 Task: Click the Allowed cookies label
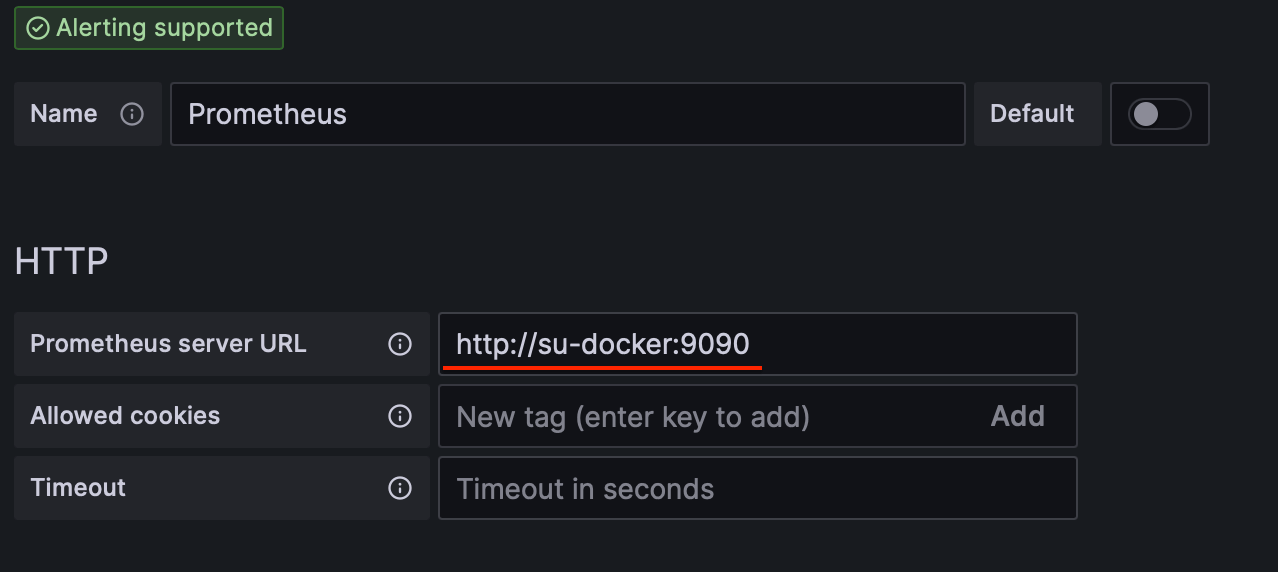point(125,416)
